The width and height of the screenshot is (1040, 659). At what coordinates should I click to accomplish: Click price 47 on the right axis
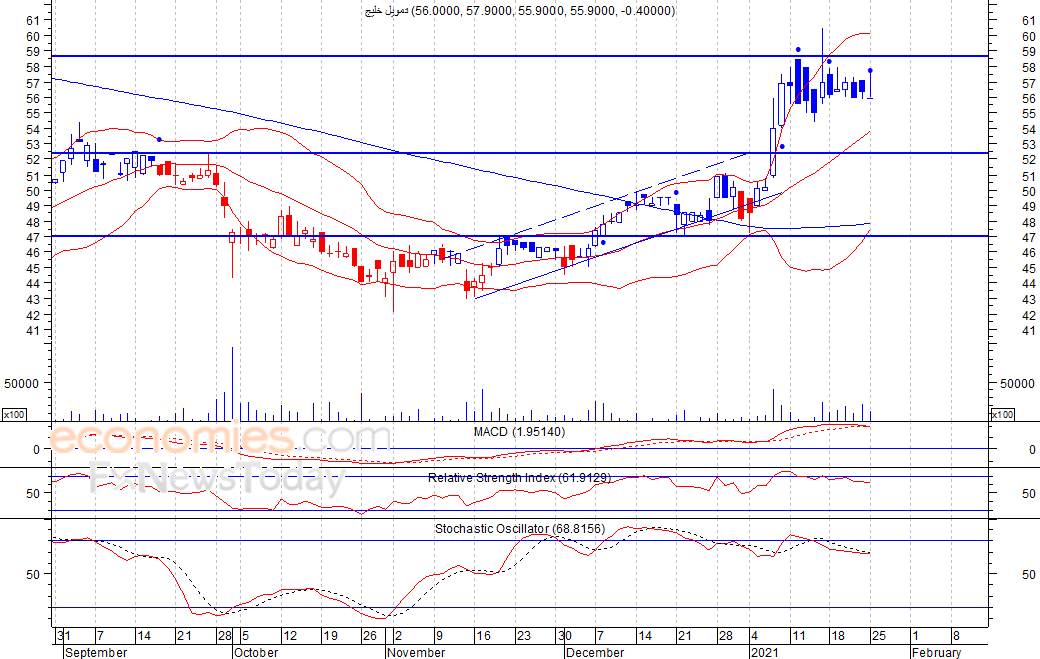click(x=1029, y=237)
